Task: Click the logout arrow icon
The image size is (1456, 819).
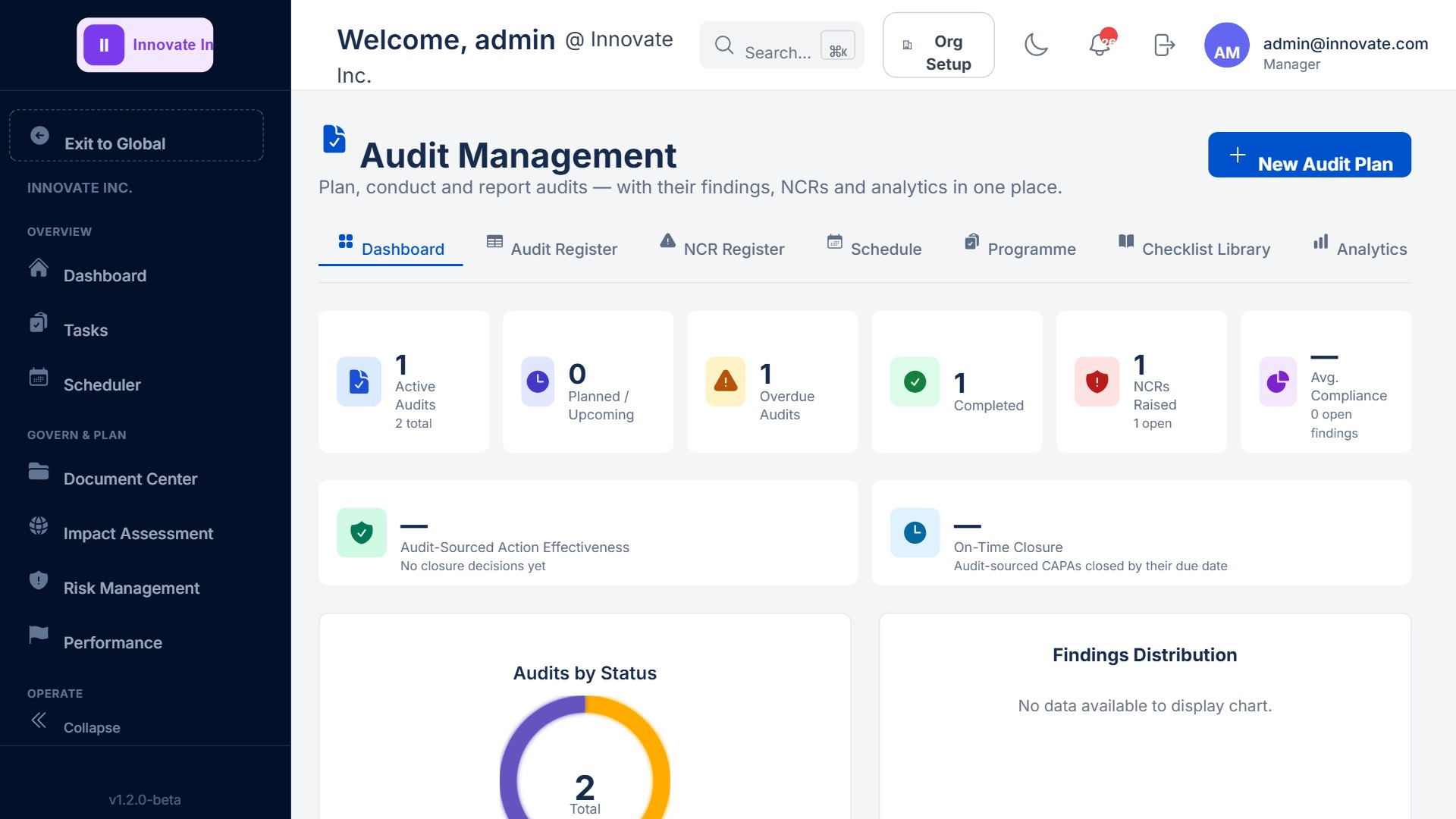Action: (1164, 45)
